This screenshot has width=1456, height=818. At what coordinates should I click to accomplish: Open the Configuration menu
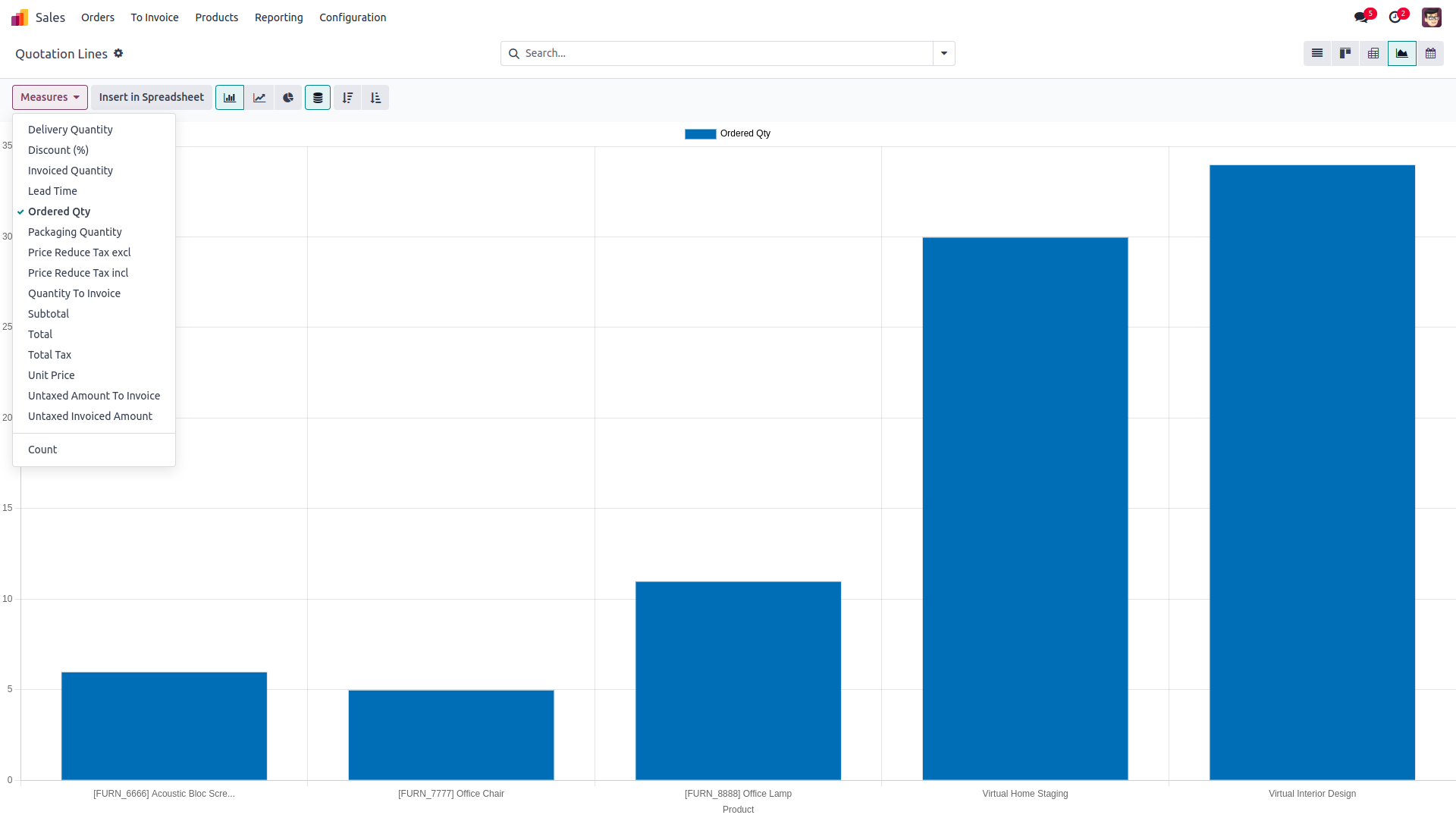(x=353, y=17)
